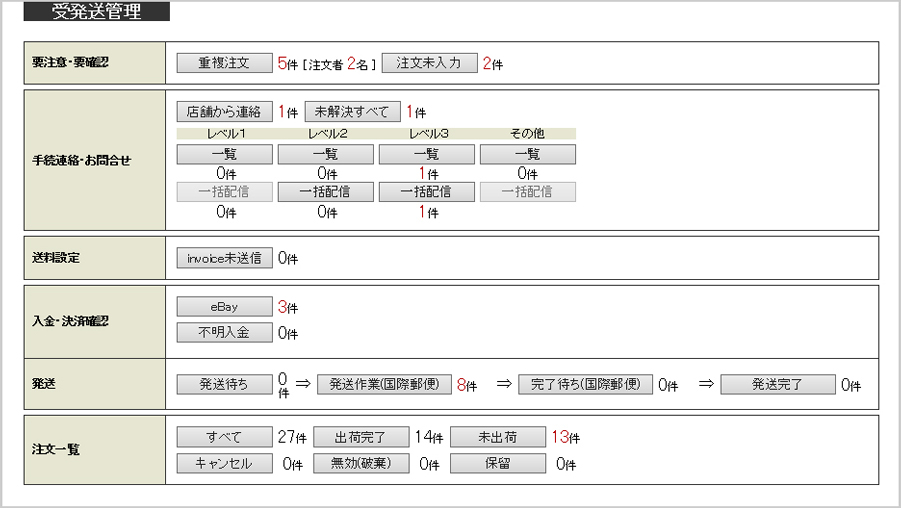Open 完了待ち(国際郵便) list
Viewport: 901px width, 508px height.
pyautogui.click(x=585, y=384)
